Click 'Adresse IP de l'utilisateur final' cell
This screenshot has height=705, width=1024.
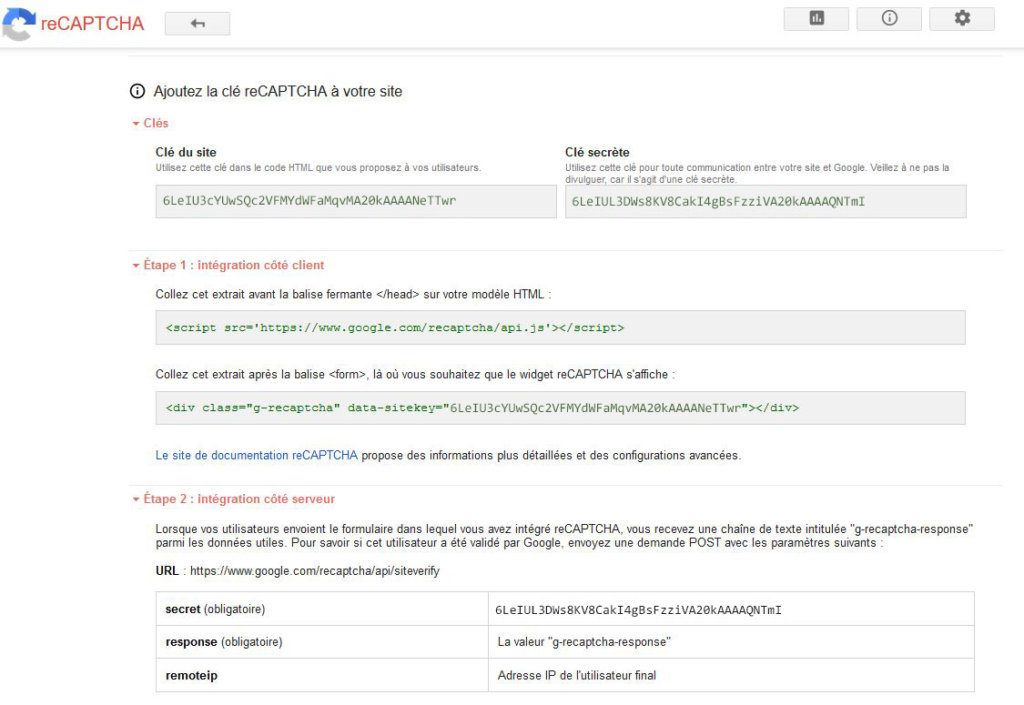pos(731,676)
